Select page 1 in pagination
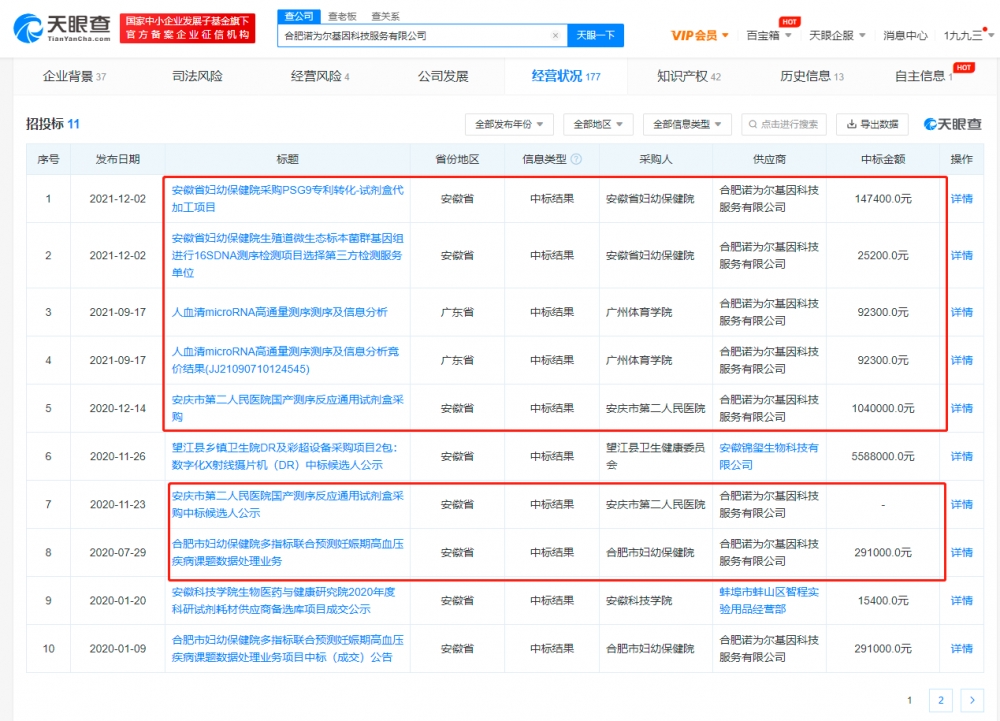This screenshot has width=1000, height=721. pos(909,700)
